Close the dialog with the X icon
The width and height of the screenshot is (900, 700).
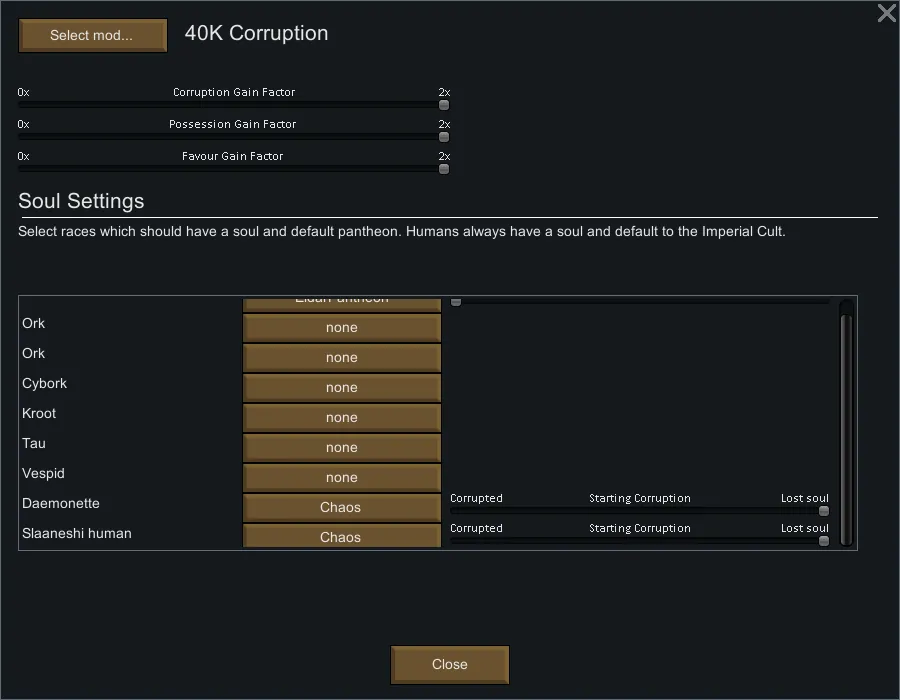point(886,13)
